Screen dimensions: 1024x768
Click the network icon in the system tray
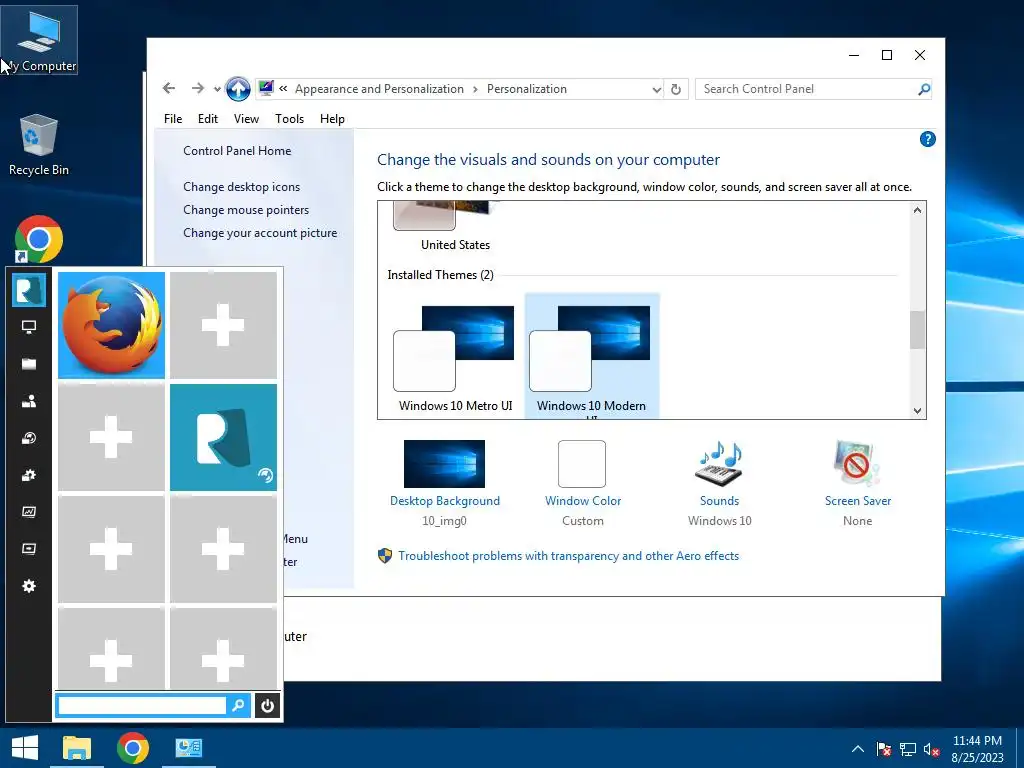pos(908,750)
